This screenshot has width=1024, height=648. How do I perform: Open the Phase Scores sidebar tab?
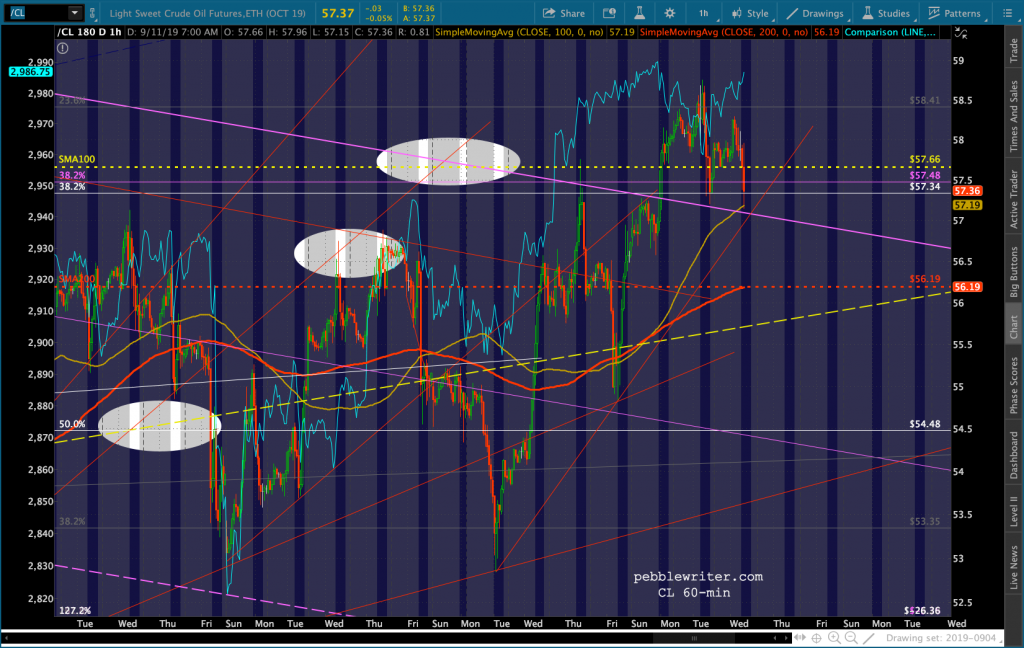pos(1014,385)
